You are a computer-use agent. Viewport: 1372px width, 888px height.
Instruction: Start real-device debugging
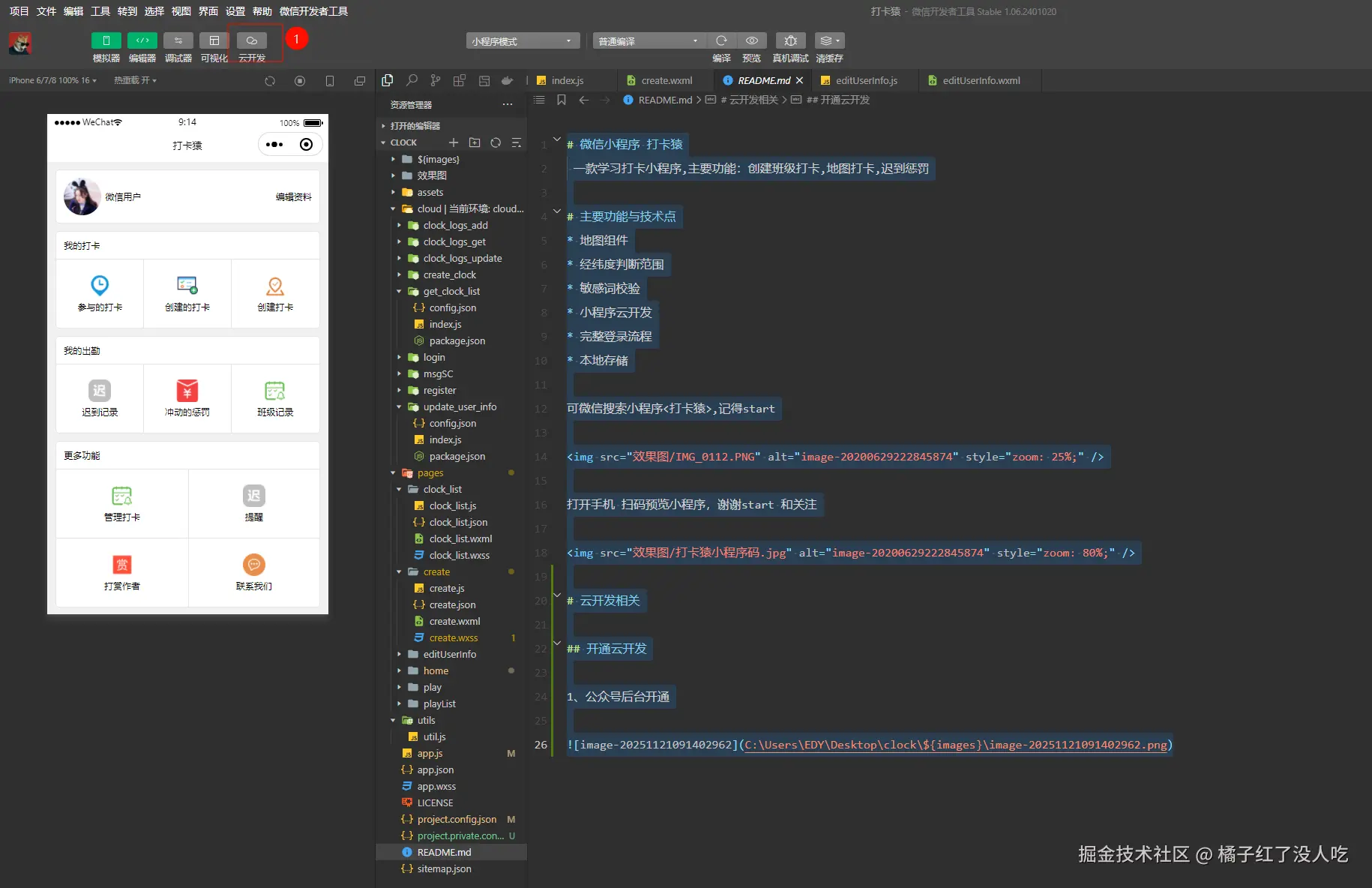[x=790, y=40]
